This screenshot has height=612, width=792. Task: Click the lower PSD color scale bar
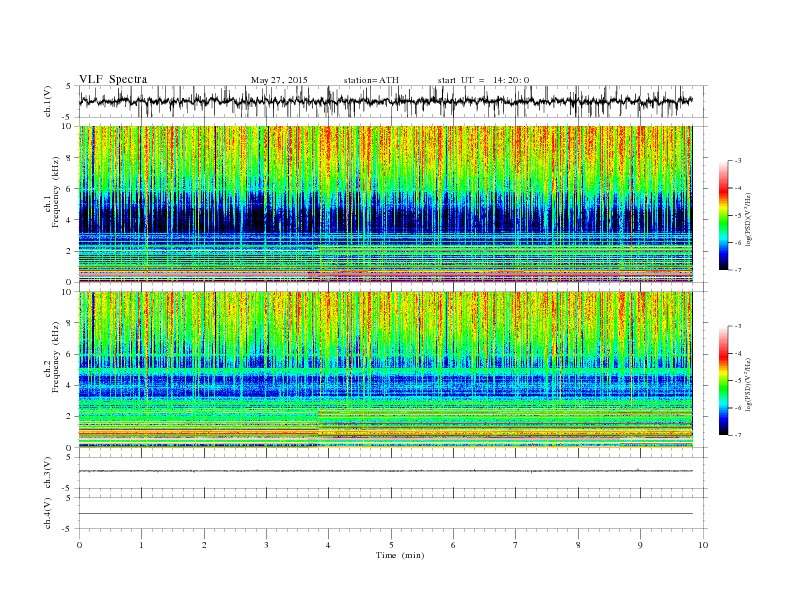(723, 380)
